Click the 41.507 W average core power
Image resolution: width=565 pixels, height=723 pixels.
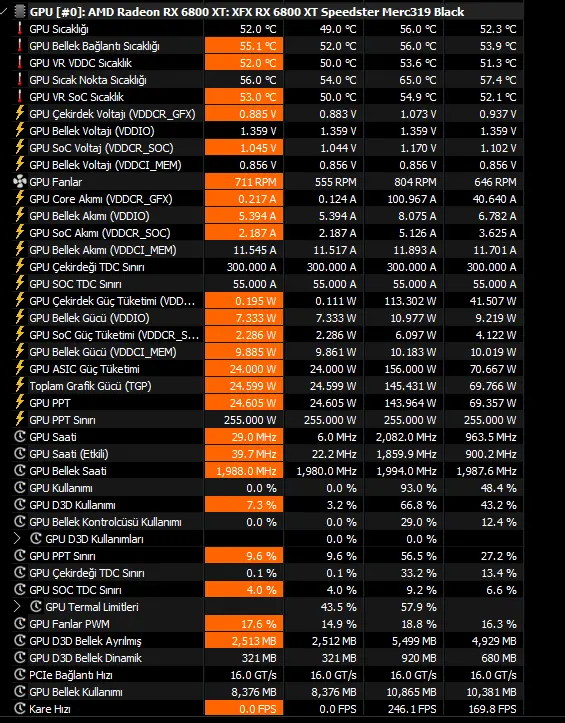(x=494, y=301)
